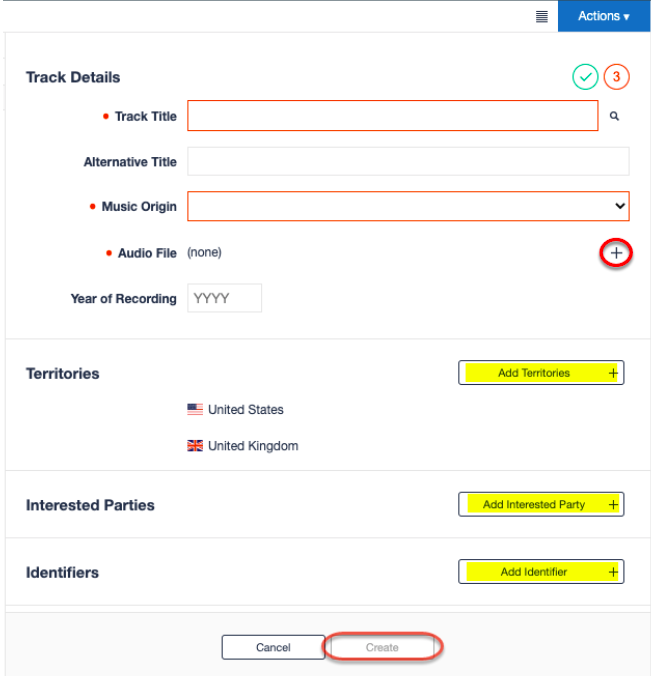Click the Create button
This screenshot has height=676, width=651.
tap(382, 647)
